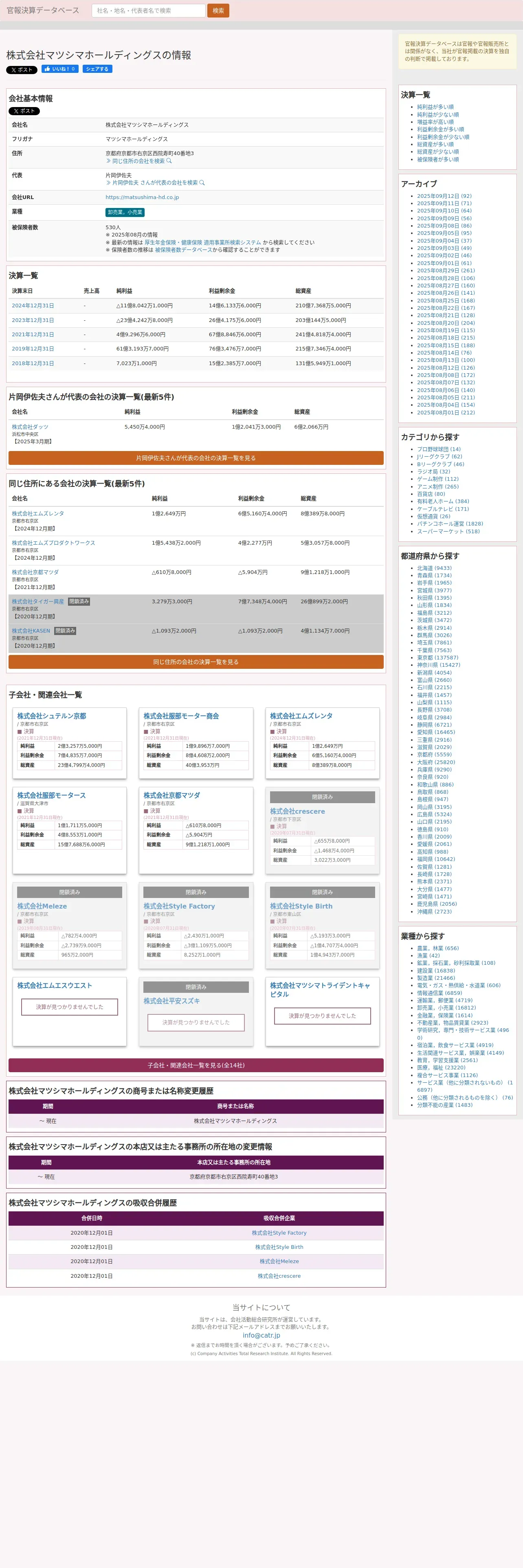523x1568 pixels.
Task: Select 総資産が多い順 ranking link
Action: [435, 144]
